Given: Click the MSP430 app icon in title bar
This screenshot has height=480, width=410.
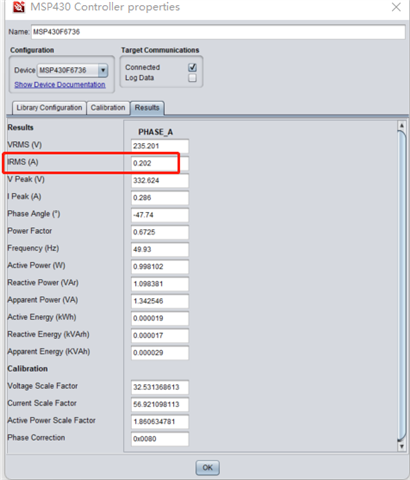Looking at the screenshot, I should (x=19, y=7).
